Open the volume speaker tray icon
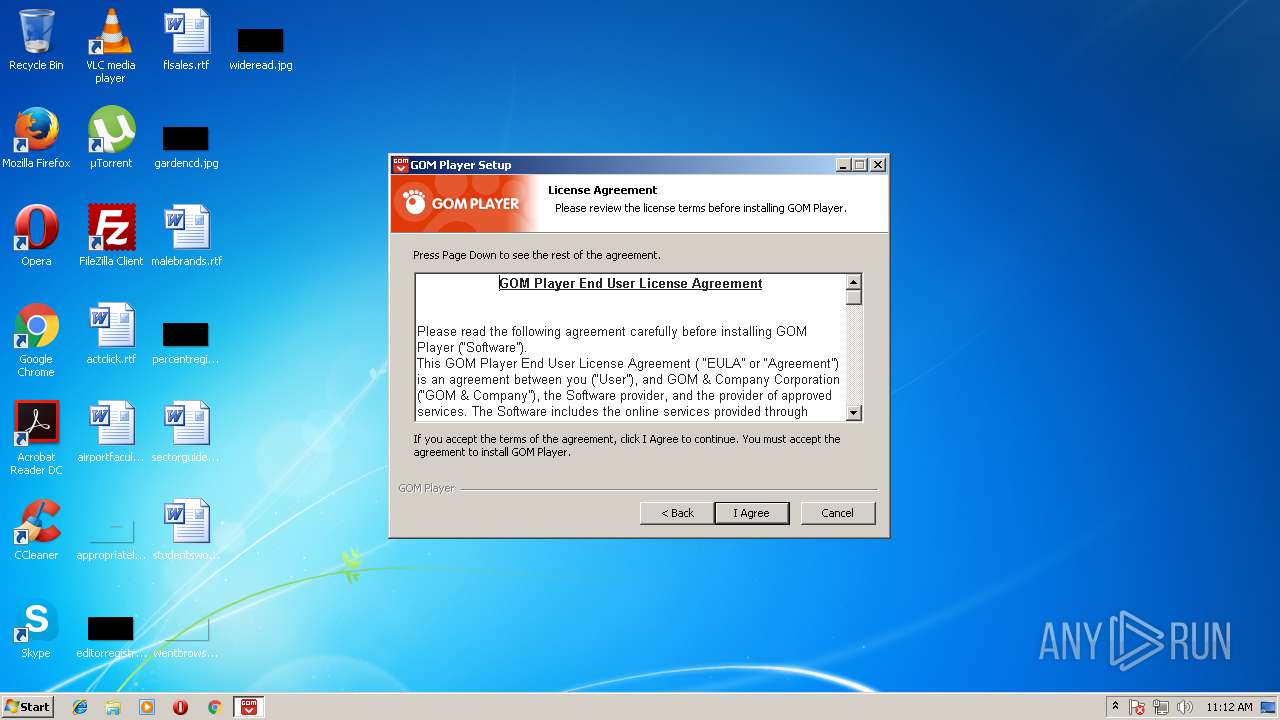 tap(1185, 707)
